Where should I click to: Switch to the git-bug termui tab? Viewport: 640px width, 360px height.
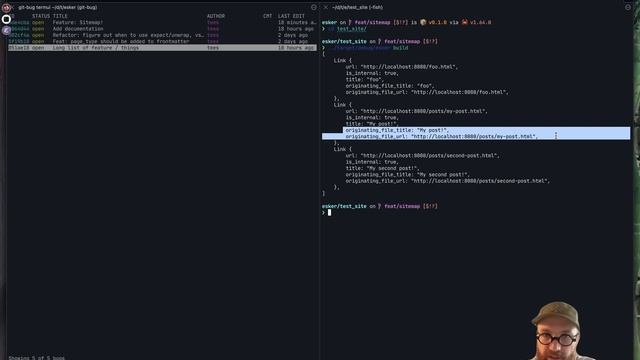click(x=58, y=7)
